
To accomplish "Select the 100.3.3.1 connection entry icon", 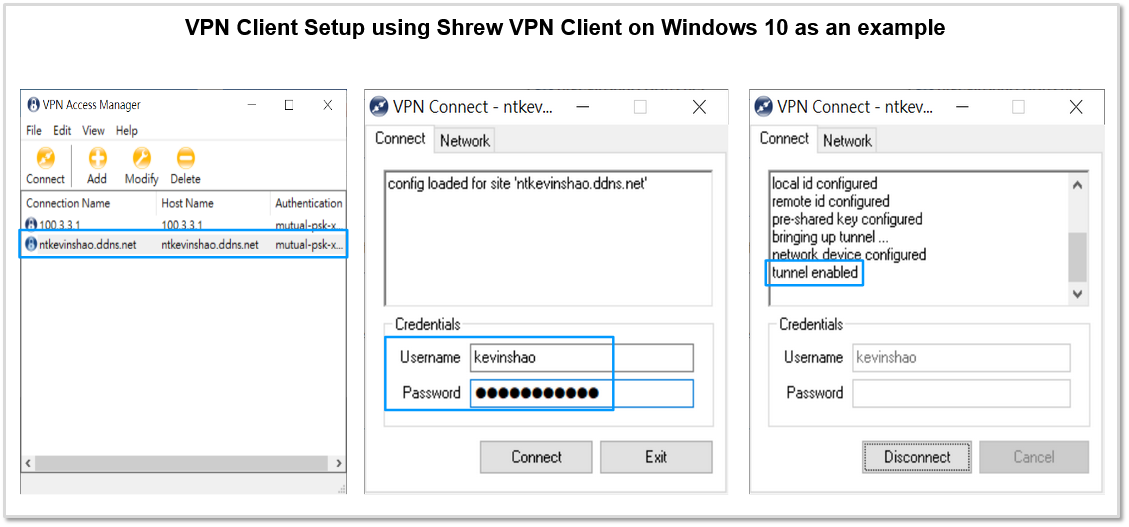I will point(32,225).
